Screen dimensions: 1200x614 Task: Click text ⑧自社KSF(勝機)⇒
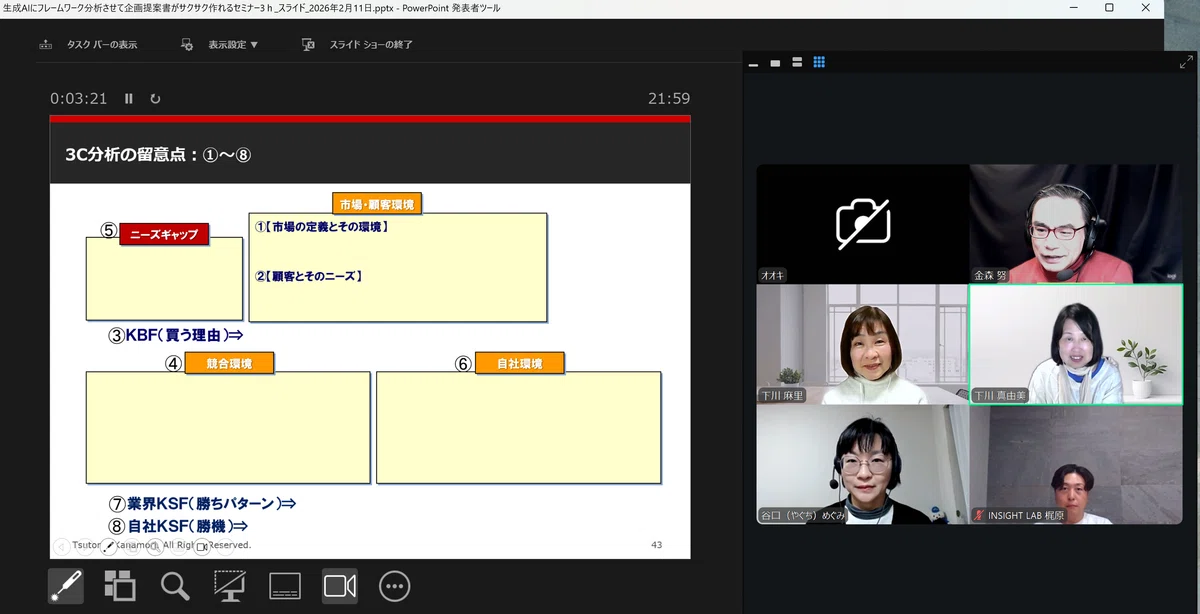(178, 525)
